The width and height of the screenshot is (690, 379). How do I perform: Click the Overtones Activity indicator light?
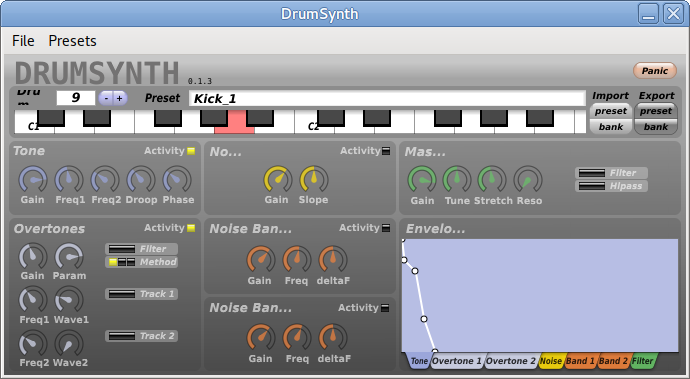[191, 228]
